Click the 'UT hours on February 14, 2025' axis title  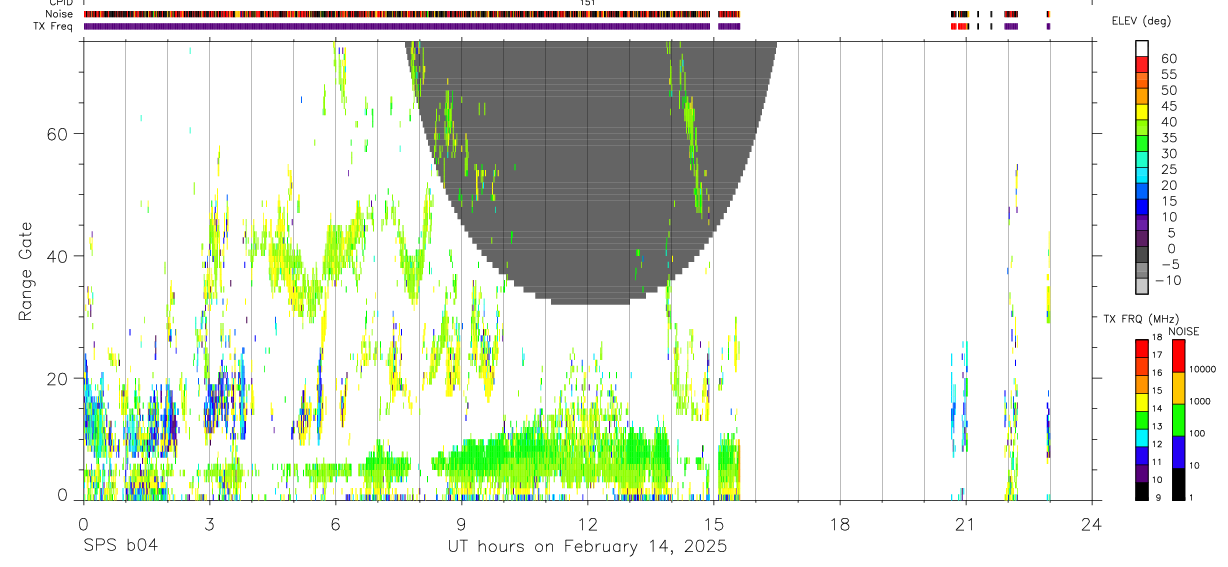point(587,547)
